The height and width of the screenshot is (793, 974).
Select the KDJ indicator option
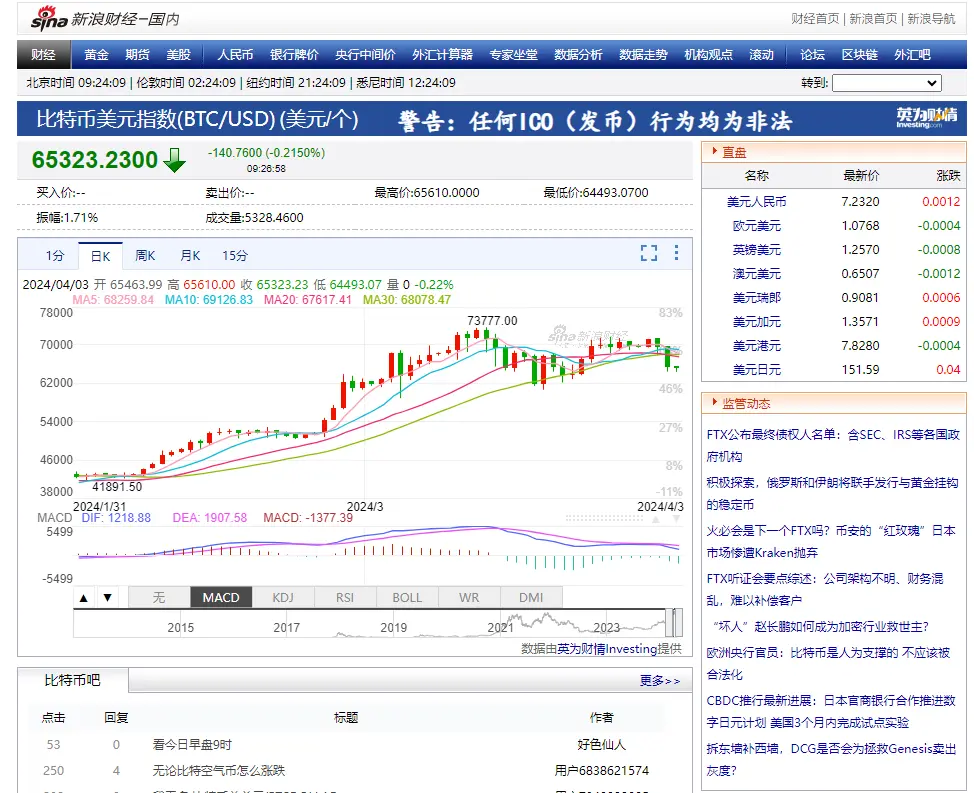point(283,597)
